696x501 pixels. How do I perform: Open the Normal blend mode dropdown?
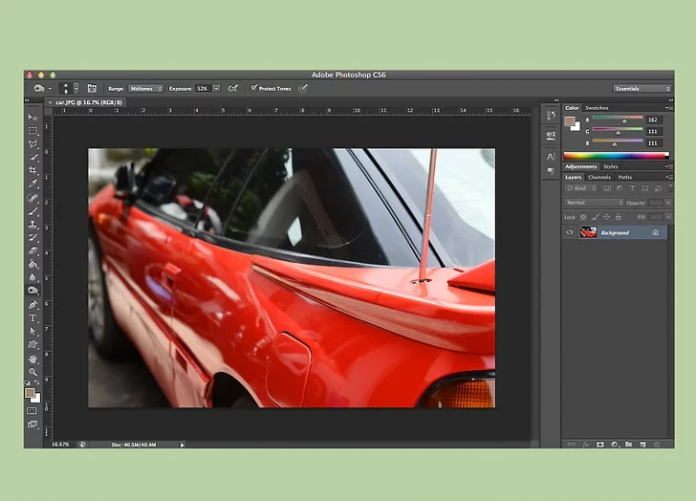tap(592, 202)
